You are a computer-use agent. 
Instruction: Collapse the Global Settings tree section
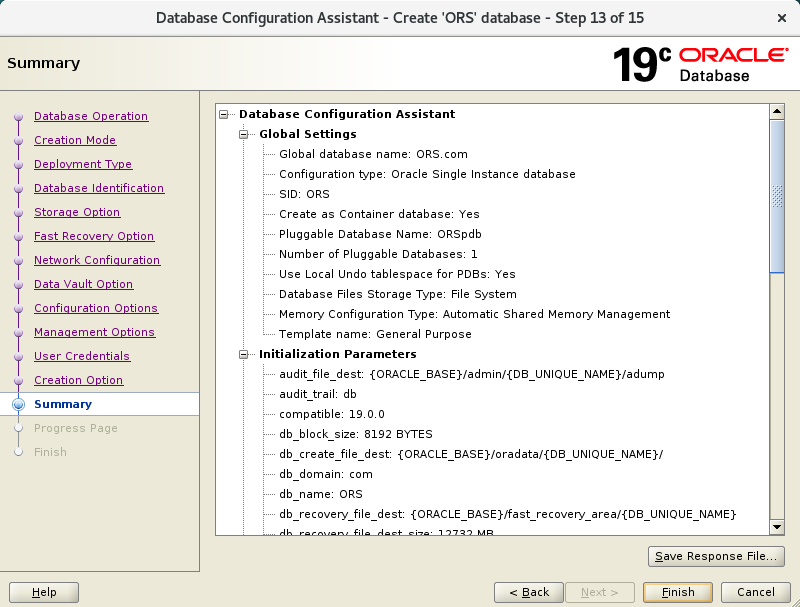244,134
